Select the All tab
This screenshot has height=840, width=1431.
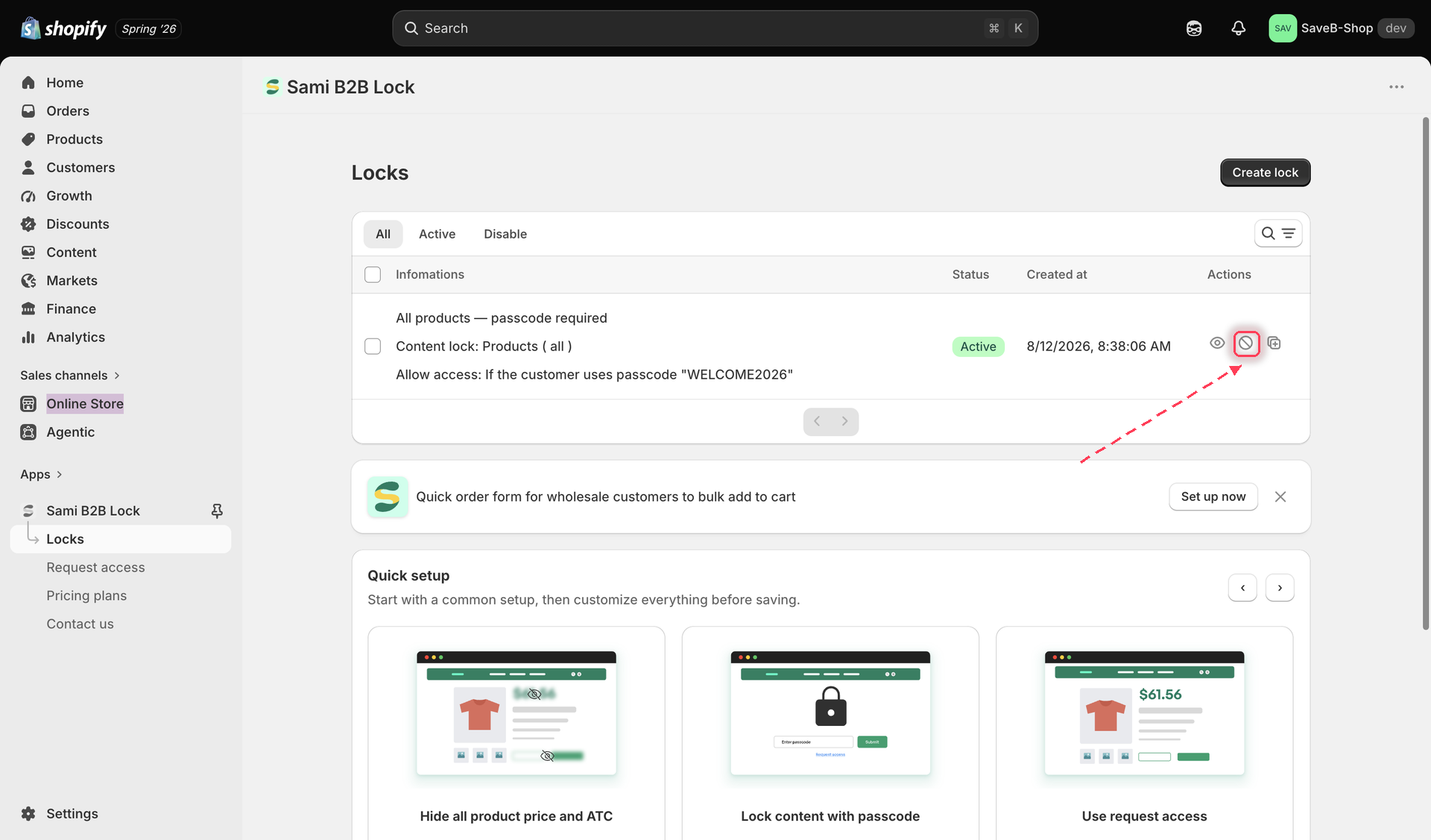coord(383,234)
